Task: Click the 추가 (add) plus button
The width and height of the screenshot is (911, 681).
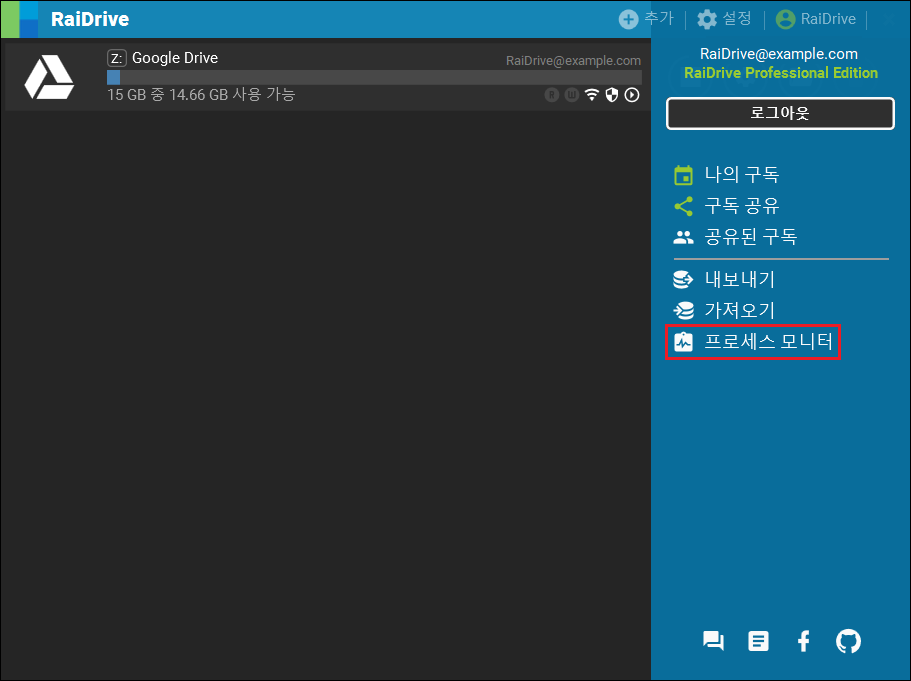Action: 645,19
